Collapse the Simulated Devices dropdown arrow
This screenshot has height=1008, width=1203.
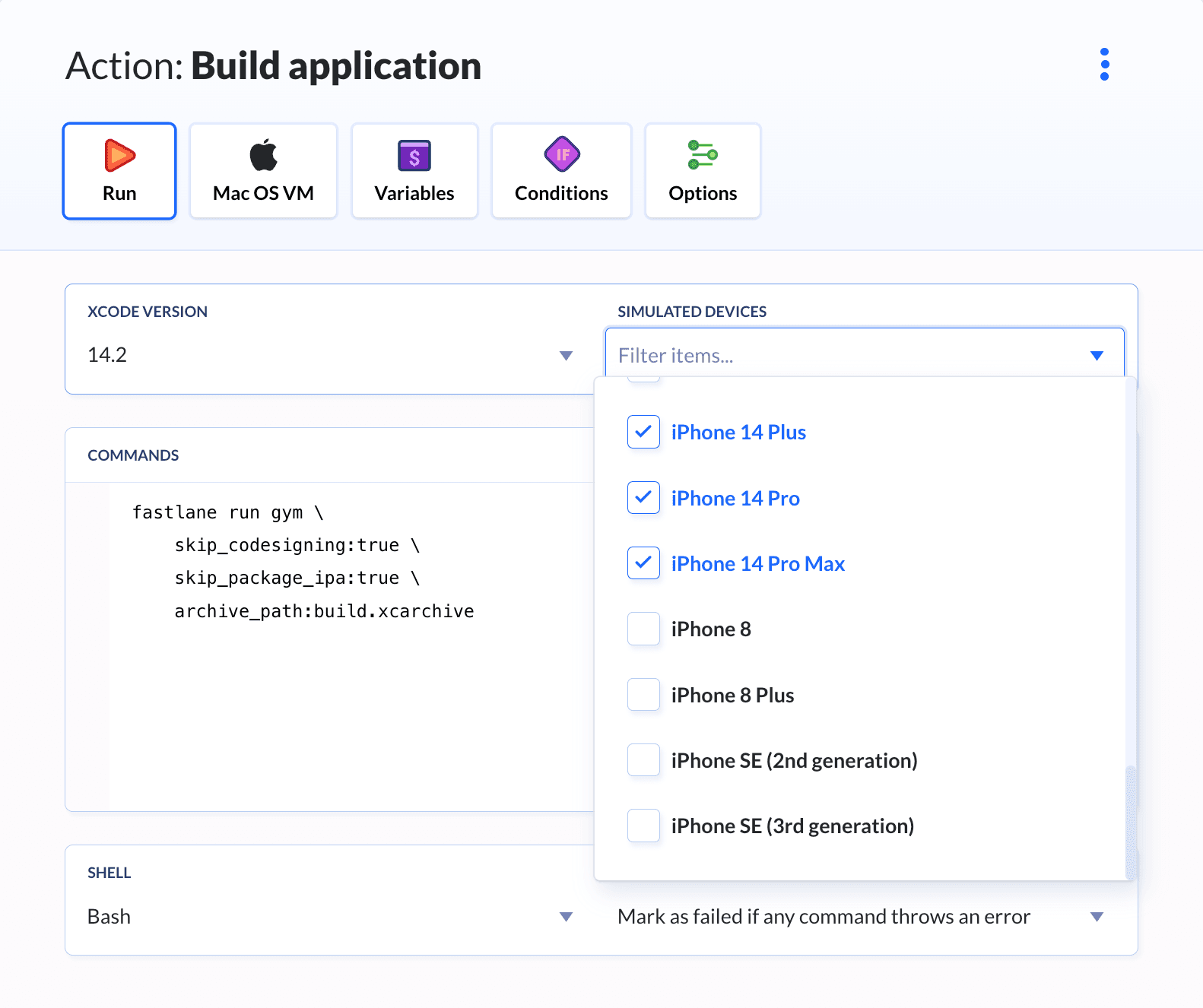click(x=1097, y=356)
